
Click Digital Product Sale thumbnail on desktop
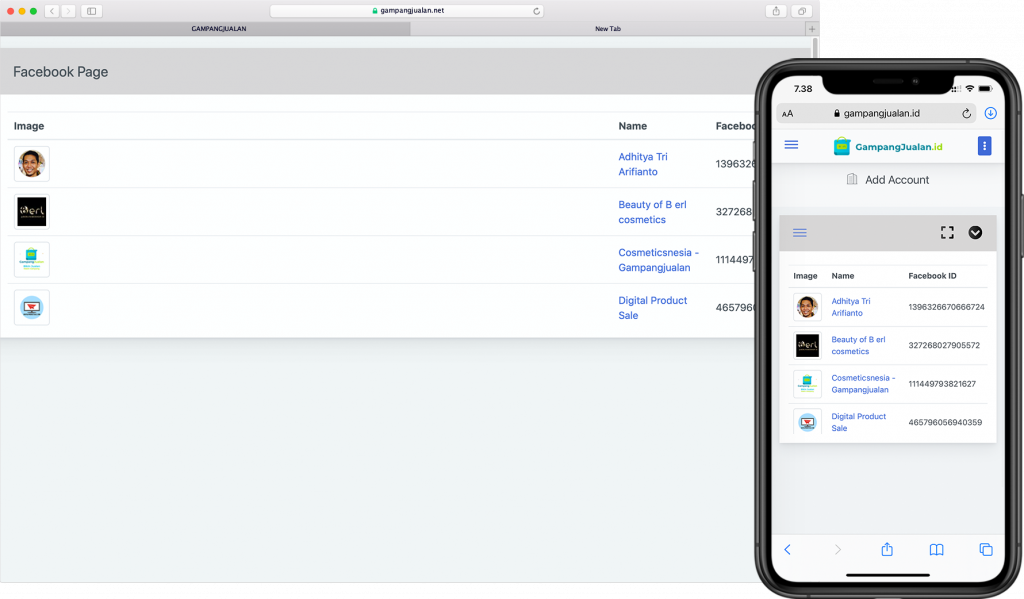coord(32,307)
